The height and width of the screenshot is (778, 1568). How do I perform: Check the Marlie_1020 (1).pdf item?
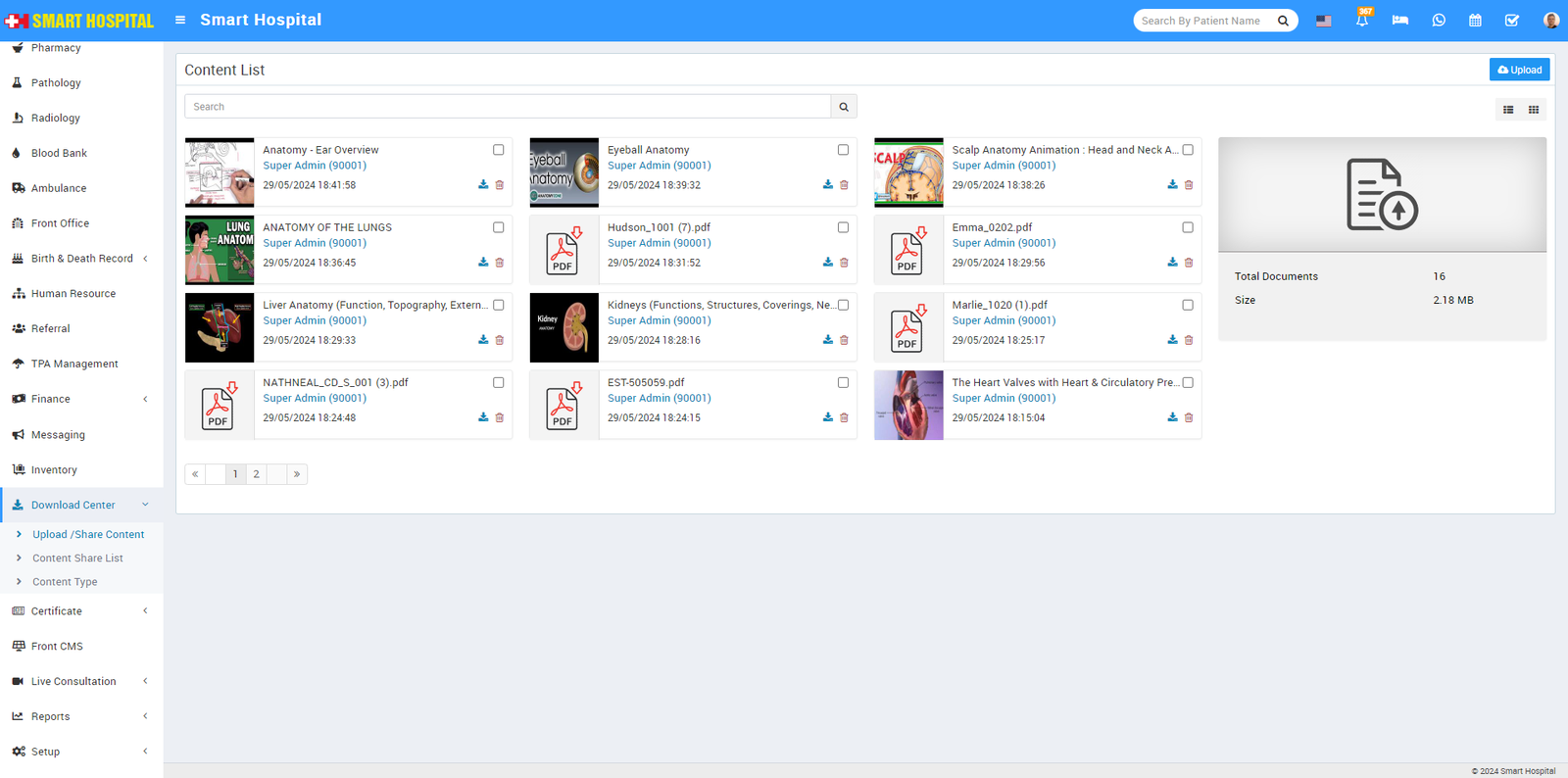(1188, 305)
